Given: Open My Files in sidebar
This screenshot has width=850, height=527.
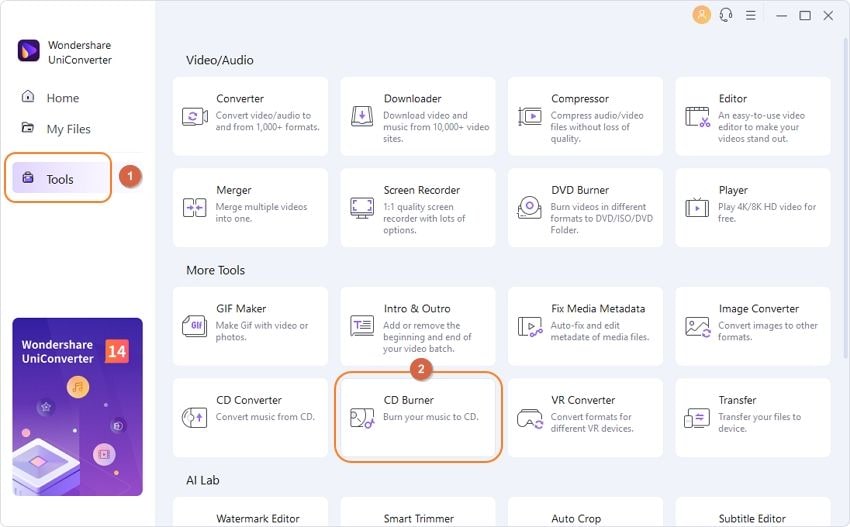Looking at the screenshot, I should [68, 129].
